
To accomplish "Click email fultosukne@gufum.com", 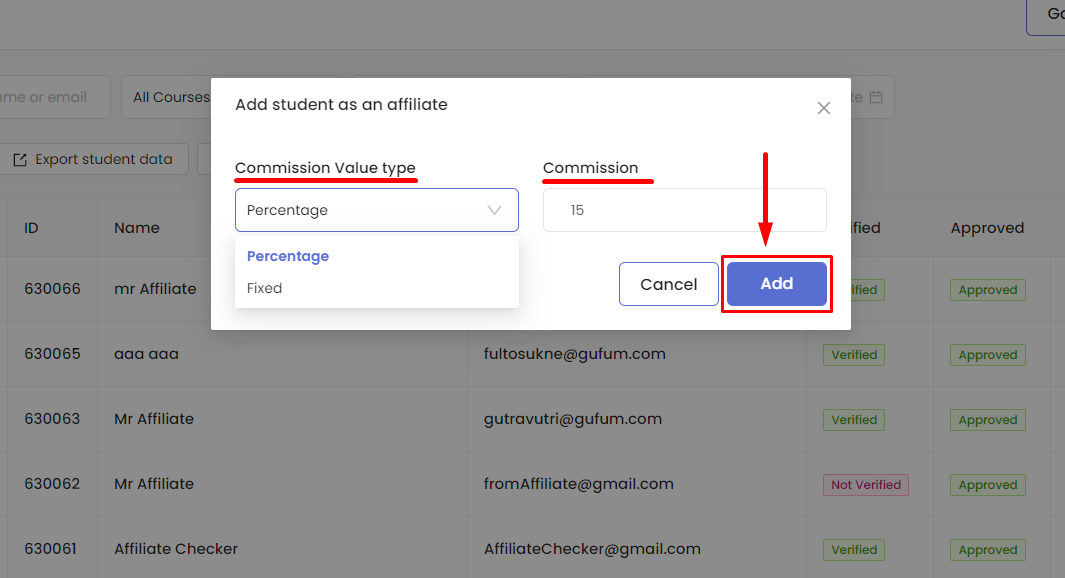I will [575, 354].
